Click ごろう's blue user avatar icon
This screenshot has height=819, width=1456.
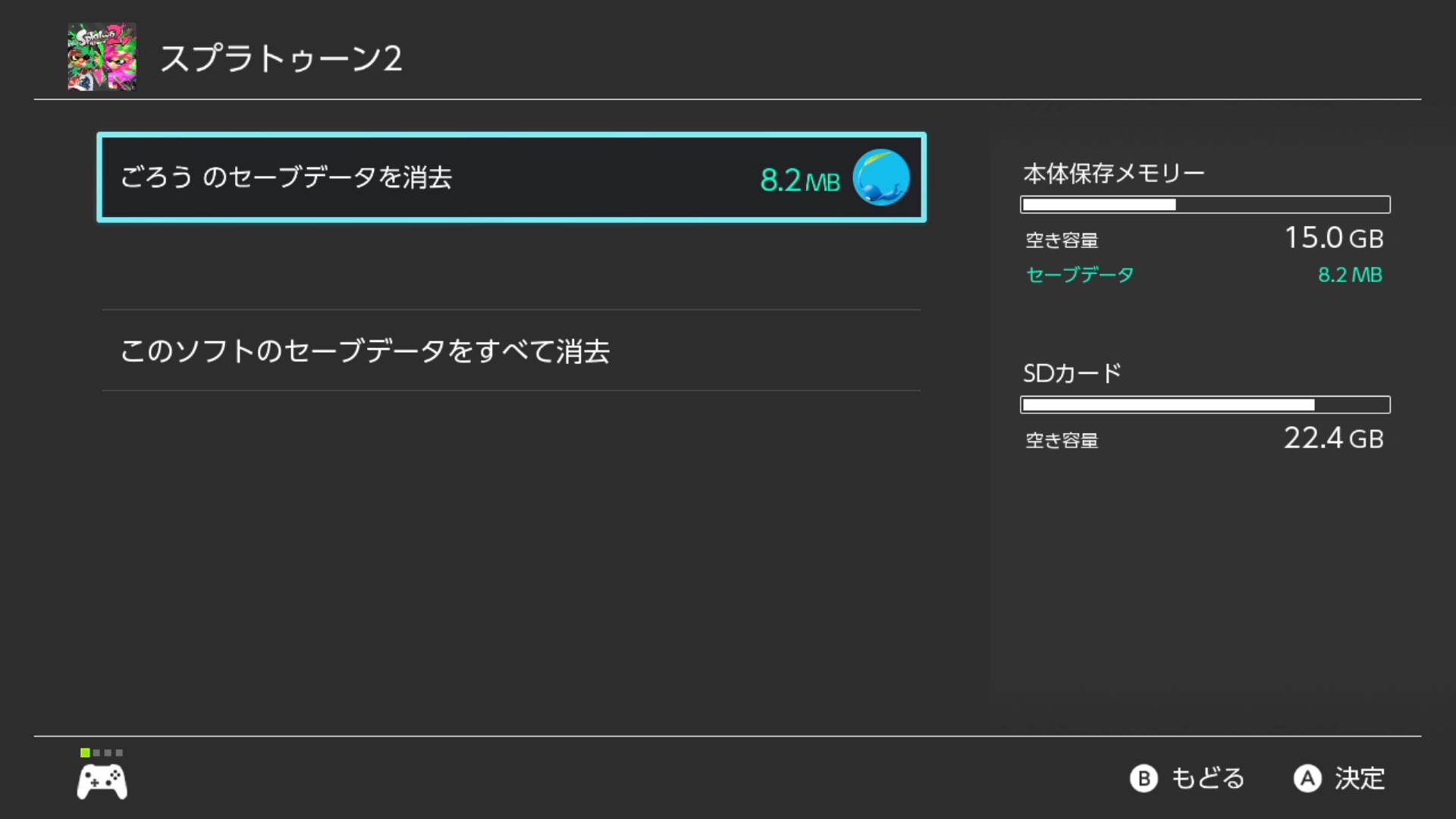point(880,177)
